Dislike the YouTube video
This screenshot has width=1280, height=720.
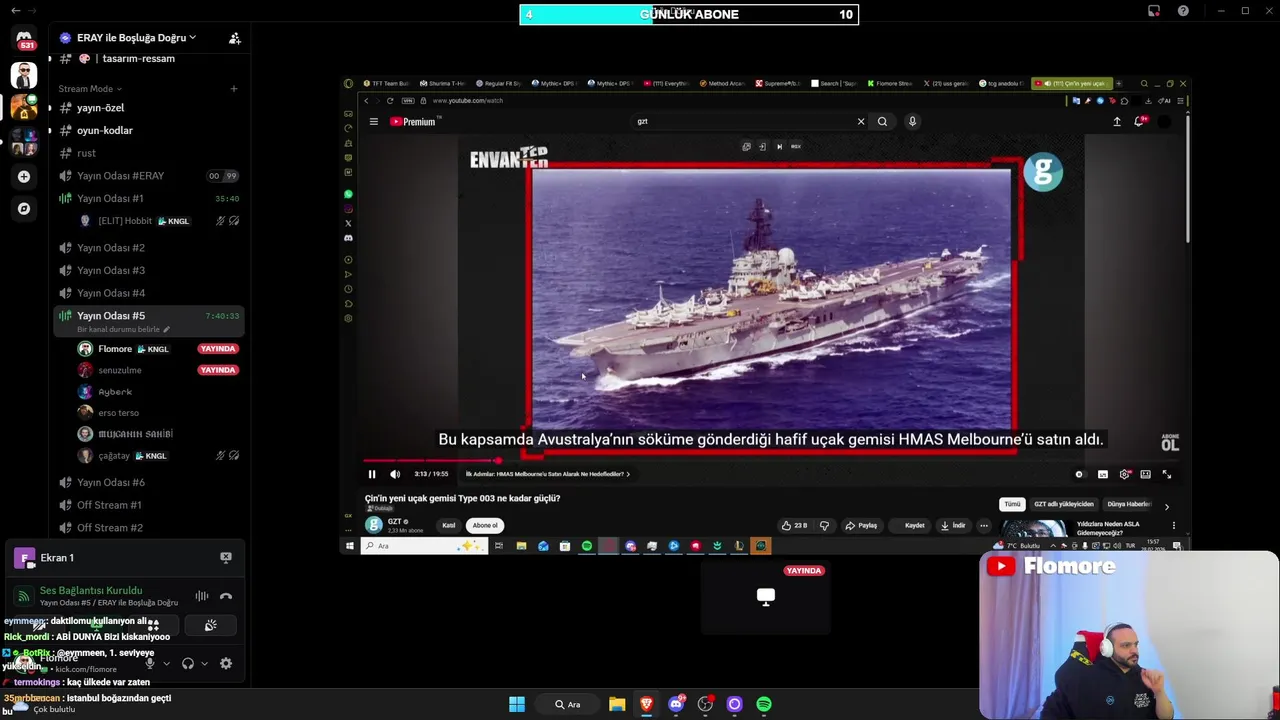pyautogui.click(x=824, y=525)
